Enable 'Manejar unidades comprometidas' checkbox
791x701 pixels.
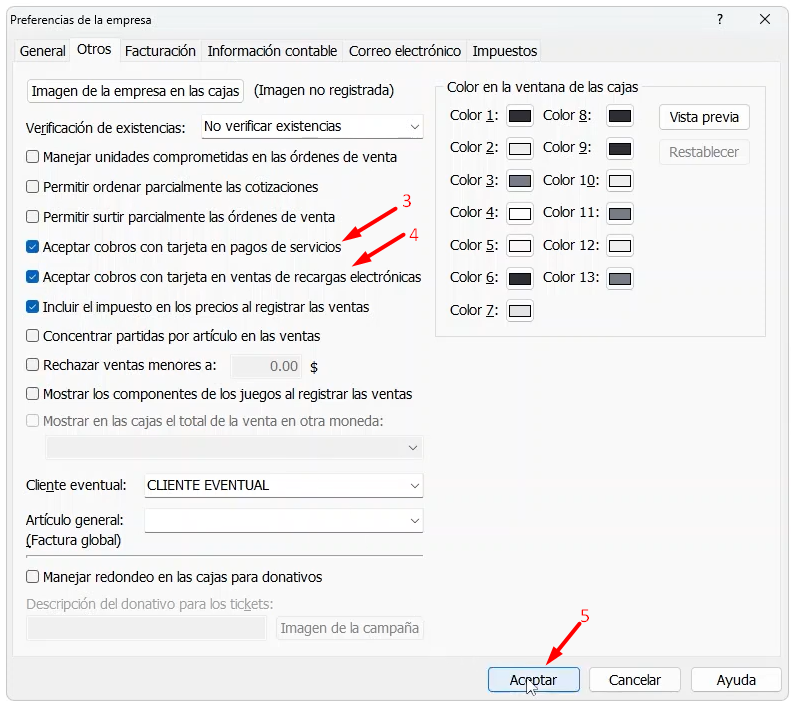(x=33, y=157)
